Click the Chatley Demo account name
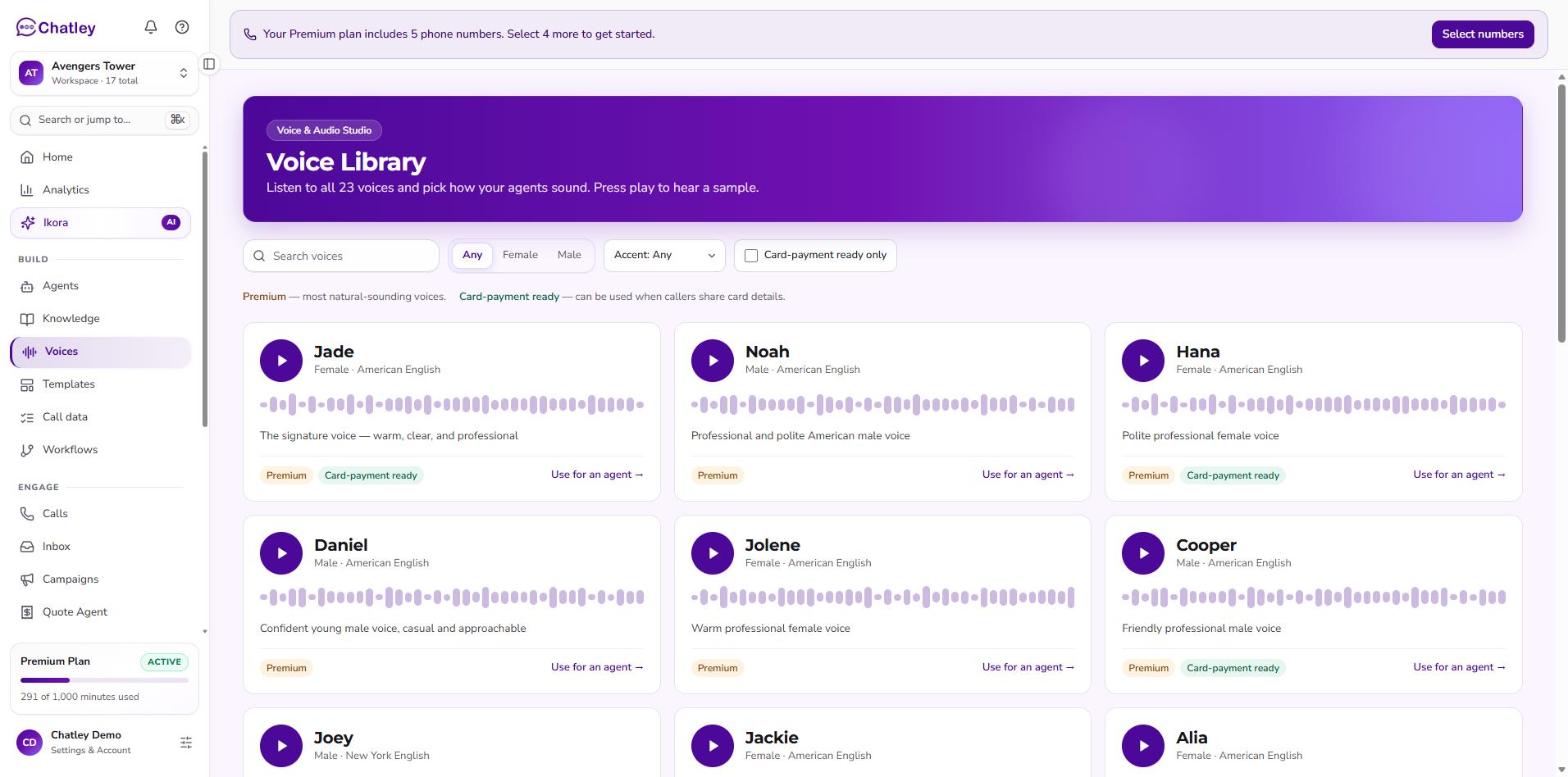The width and height of the screenshot is (1568, 777). coord(86,735)
